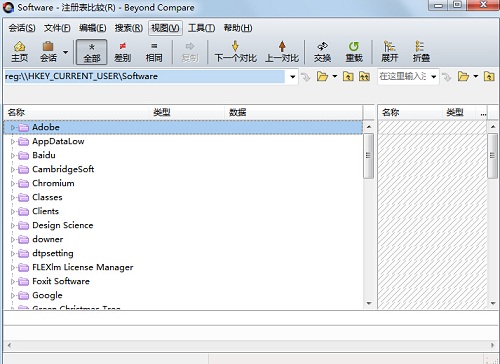Expand the Adobe registry key

click(x=13, y=127)
